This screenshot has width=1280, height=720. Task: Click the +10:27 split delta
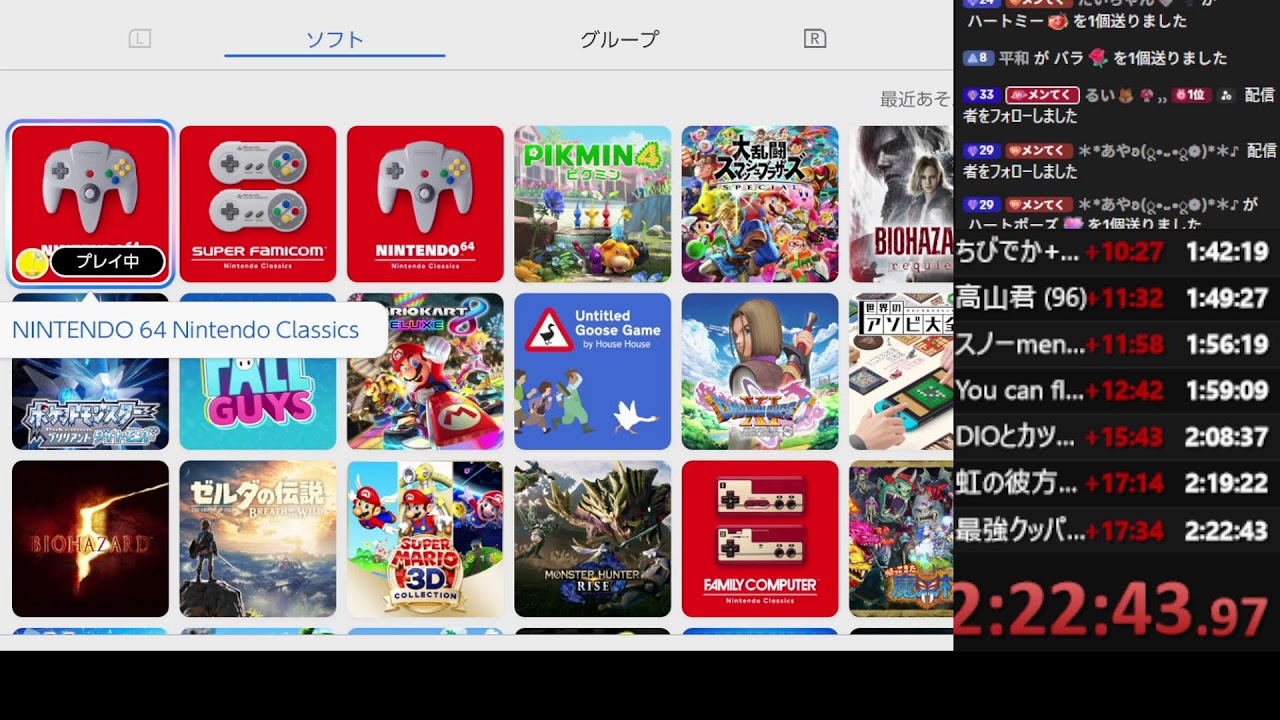(x=1124, y=252)
